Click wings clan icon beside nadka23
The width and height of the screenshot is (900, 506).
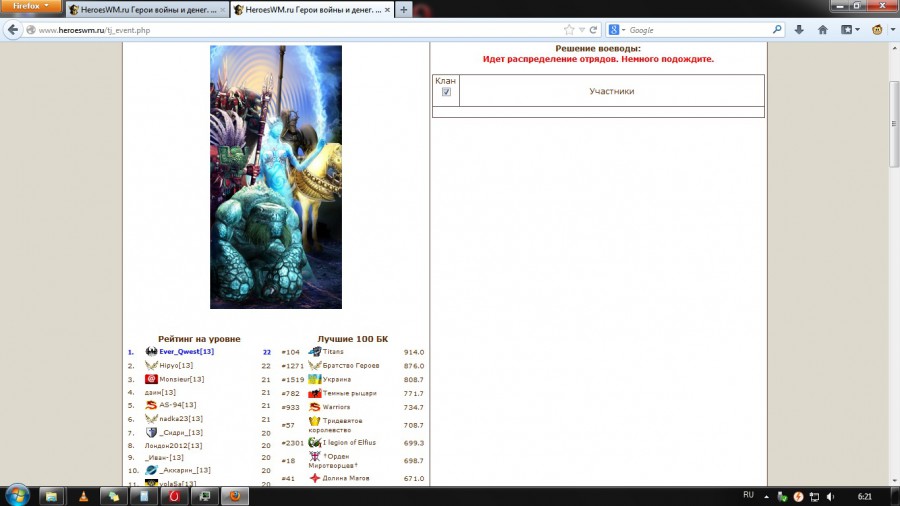[x=151, y=419]
